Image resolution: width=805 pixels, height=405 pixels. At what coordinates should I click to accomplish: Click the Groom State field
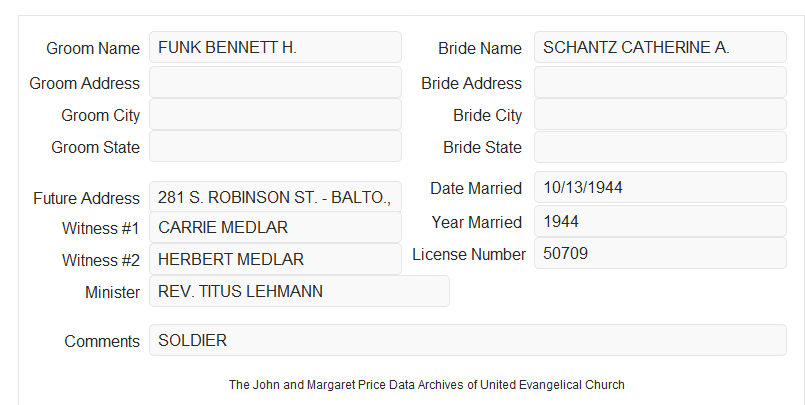pyautogui.click(x=275, y=146)
